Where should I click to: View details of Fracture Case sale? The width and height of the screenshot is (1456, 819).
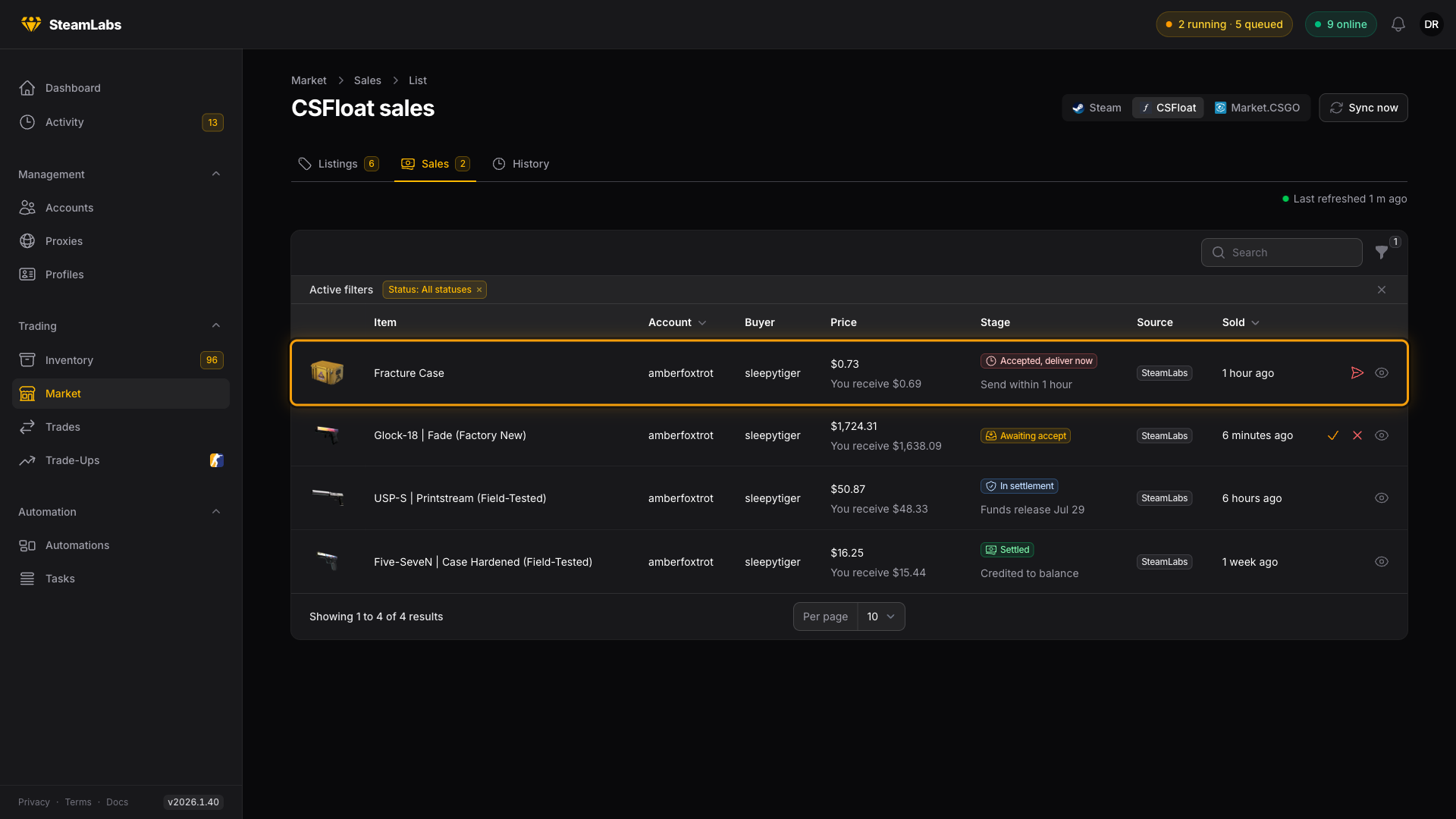pyautogui.click(x=1381, y=373)
